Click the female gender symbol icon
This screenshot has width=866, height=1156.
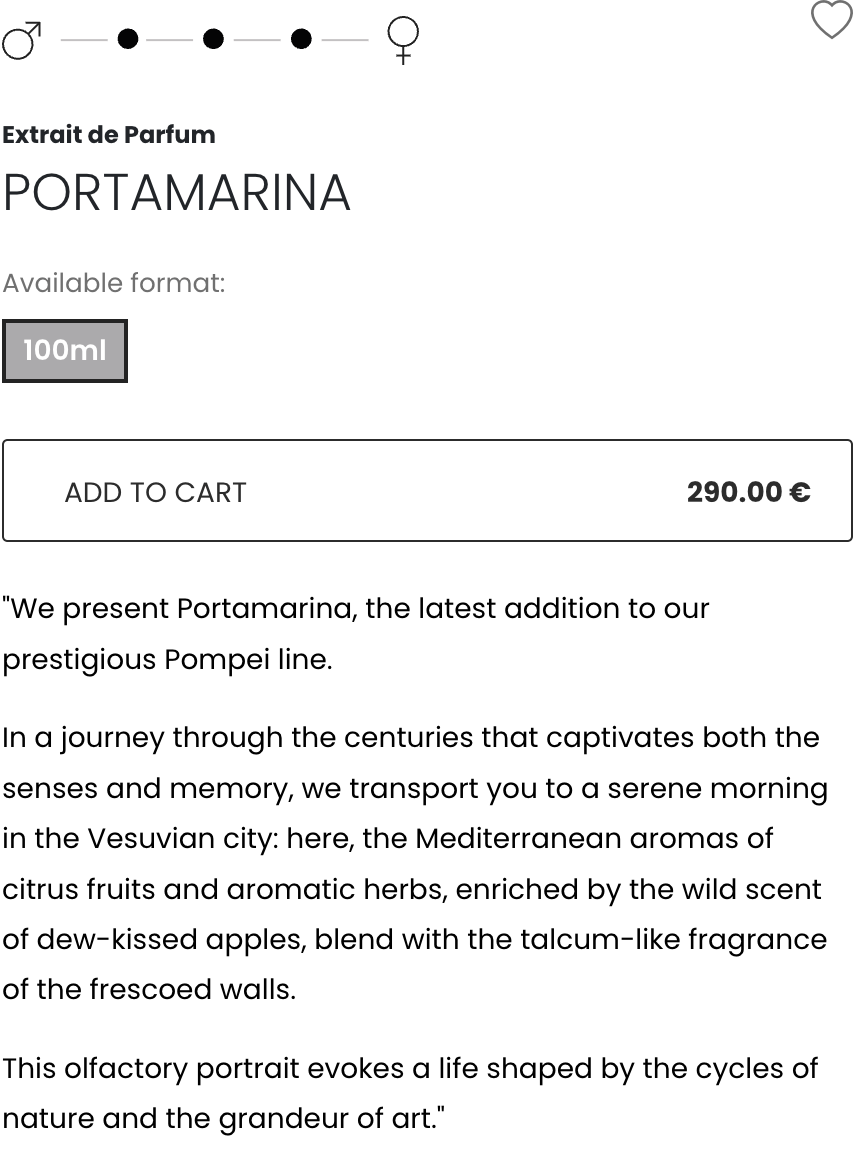point(402,40)
